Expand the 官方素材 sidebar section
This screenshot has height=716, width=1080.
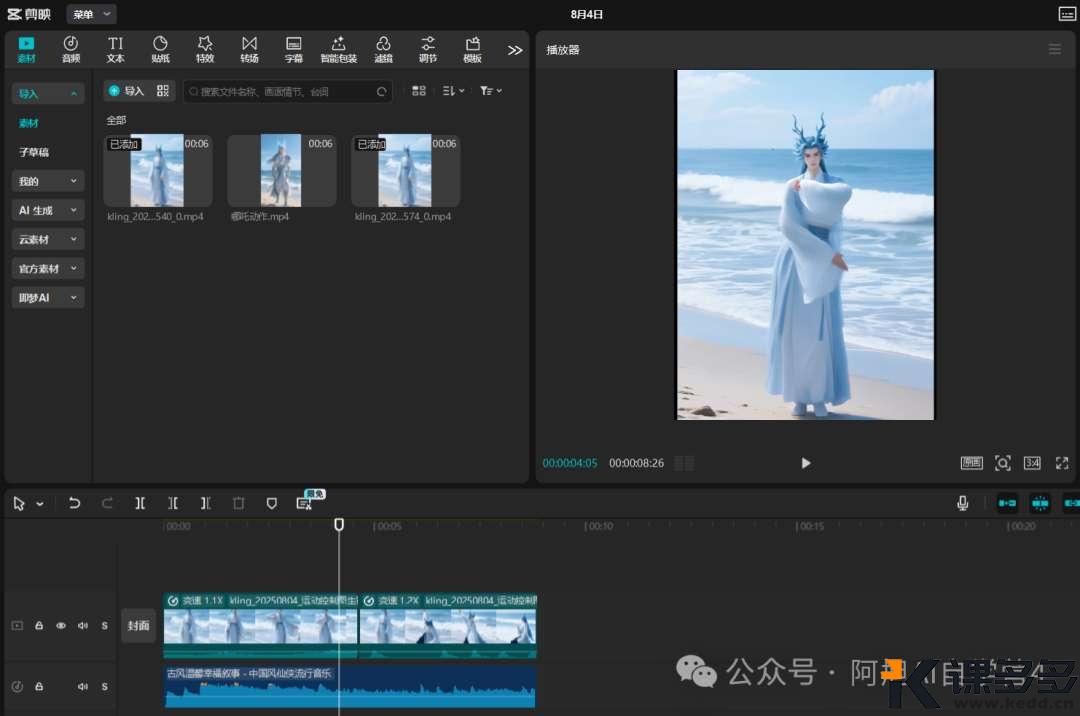tap(48, 268)
